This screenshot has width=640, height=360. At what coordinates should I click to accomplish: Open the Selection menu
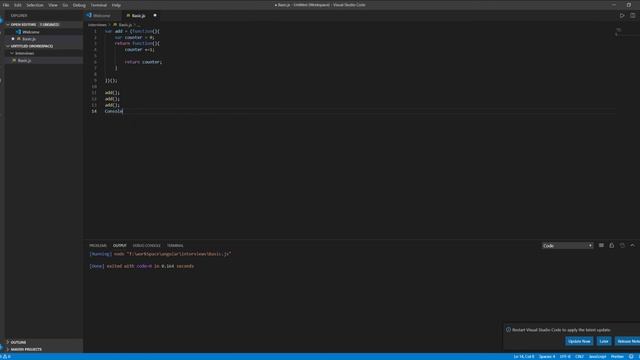[35, 5]
